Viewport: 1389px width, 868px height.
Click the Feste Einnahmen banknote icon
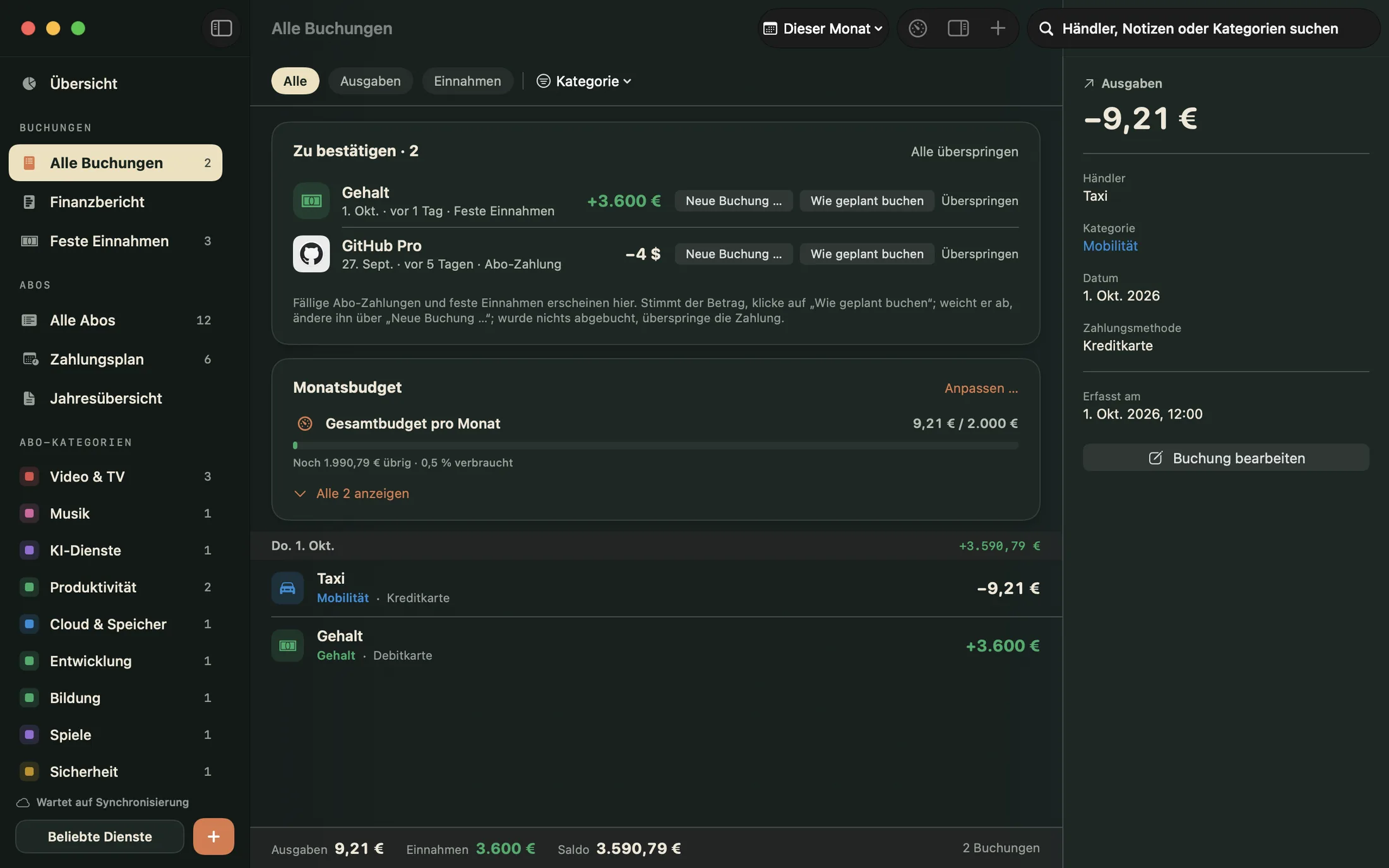click(x=30, y=241)
